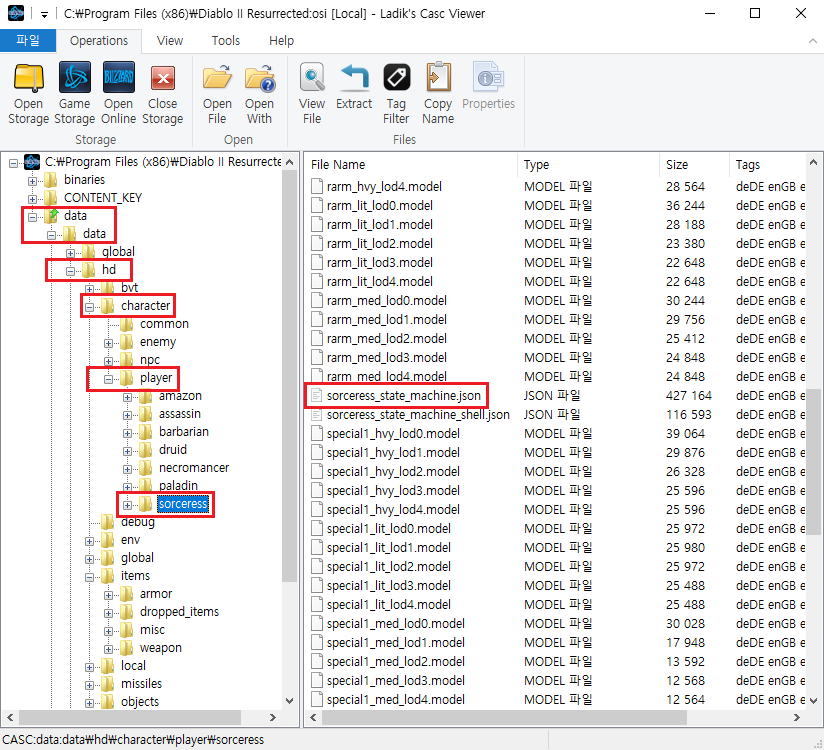Open the Help ribbon tab
824x750 pixels.
point(281,40)
